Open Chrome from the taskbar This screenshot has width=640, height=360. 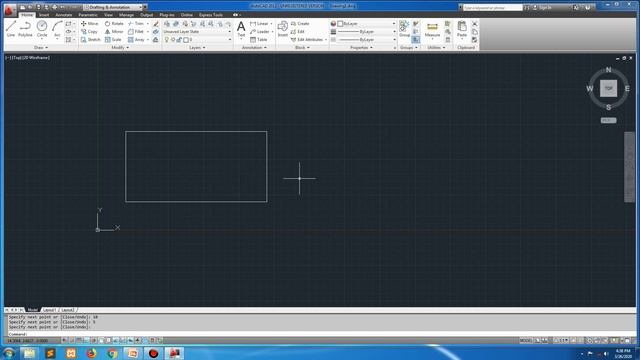pos(112,353)
